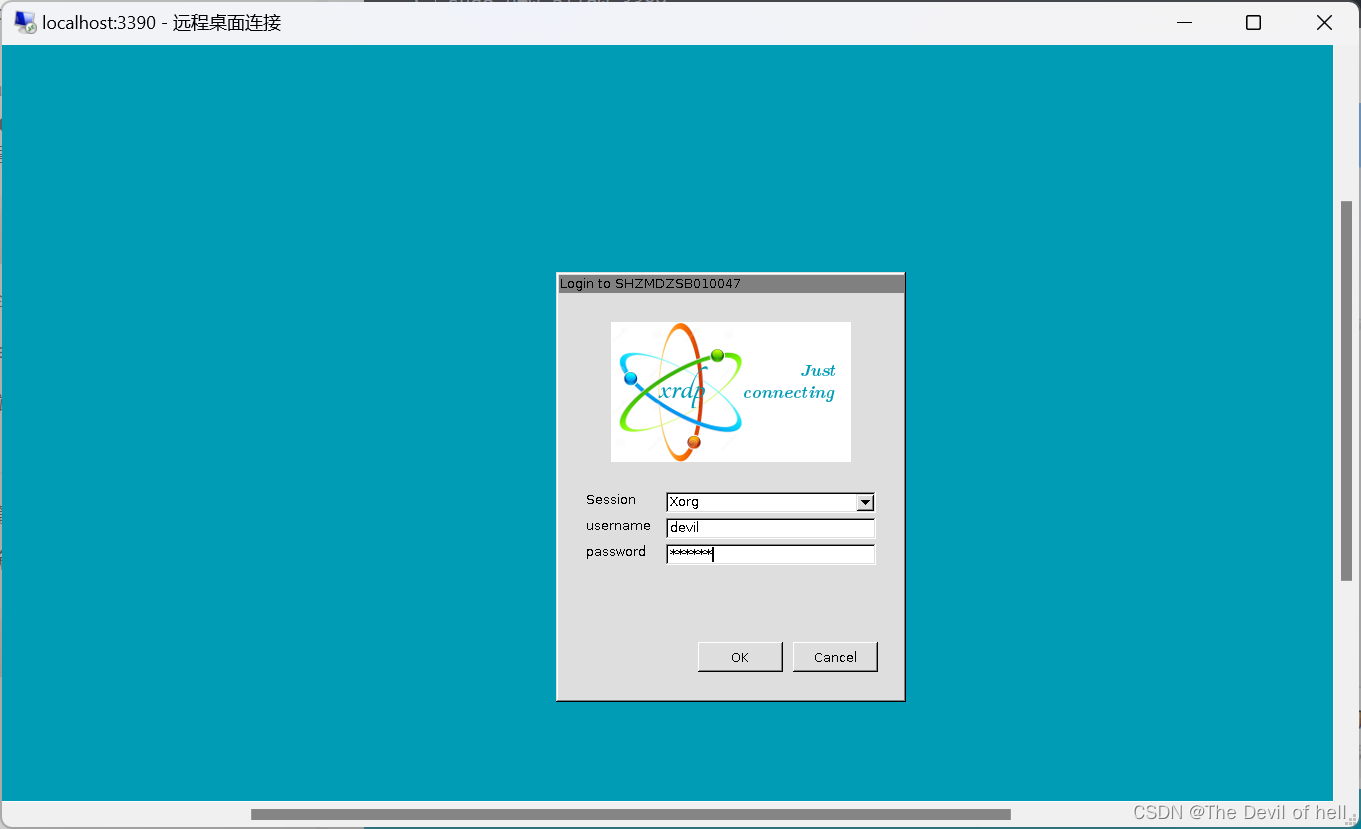Viewport: 1361px width, 829px height.
Task: Maximize the Remote Desktop Connection window
Action: (1253, 22)
